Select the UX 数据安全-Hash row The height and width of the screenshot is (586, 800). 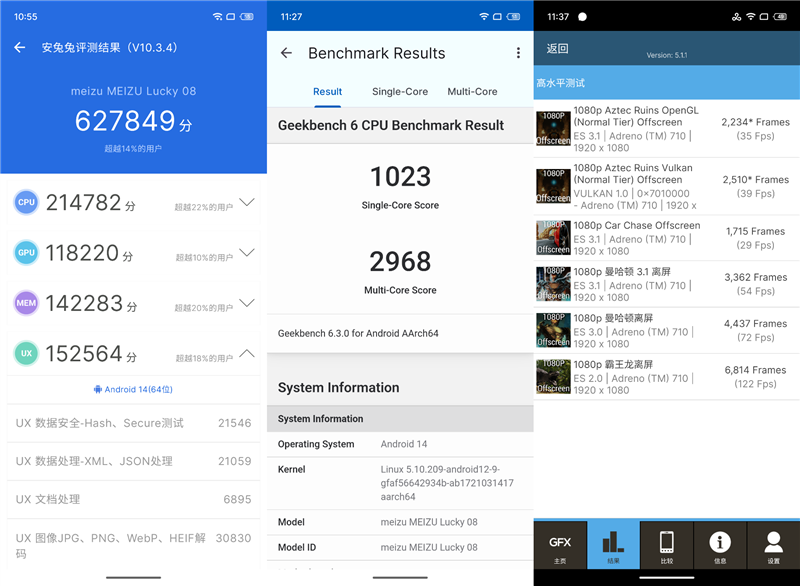[133, 423]
